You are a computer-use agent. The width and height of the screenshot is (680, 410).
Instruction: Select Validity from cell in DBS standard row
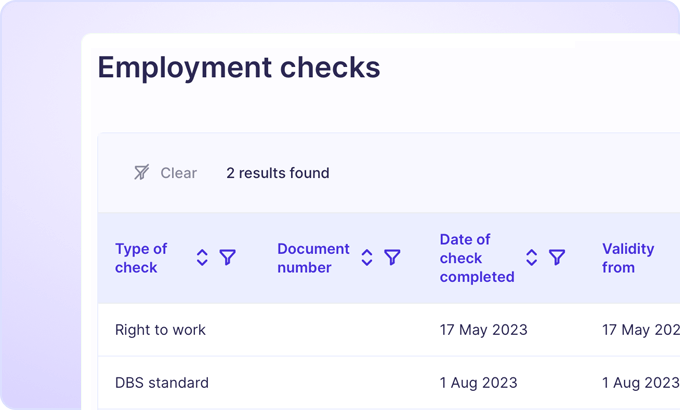pos(640,382)
